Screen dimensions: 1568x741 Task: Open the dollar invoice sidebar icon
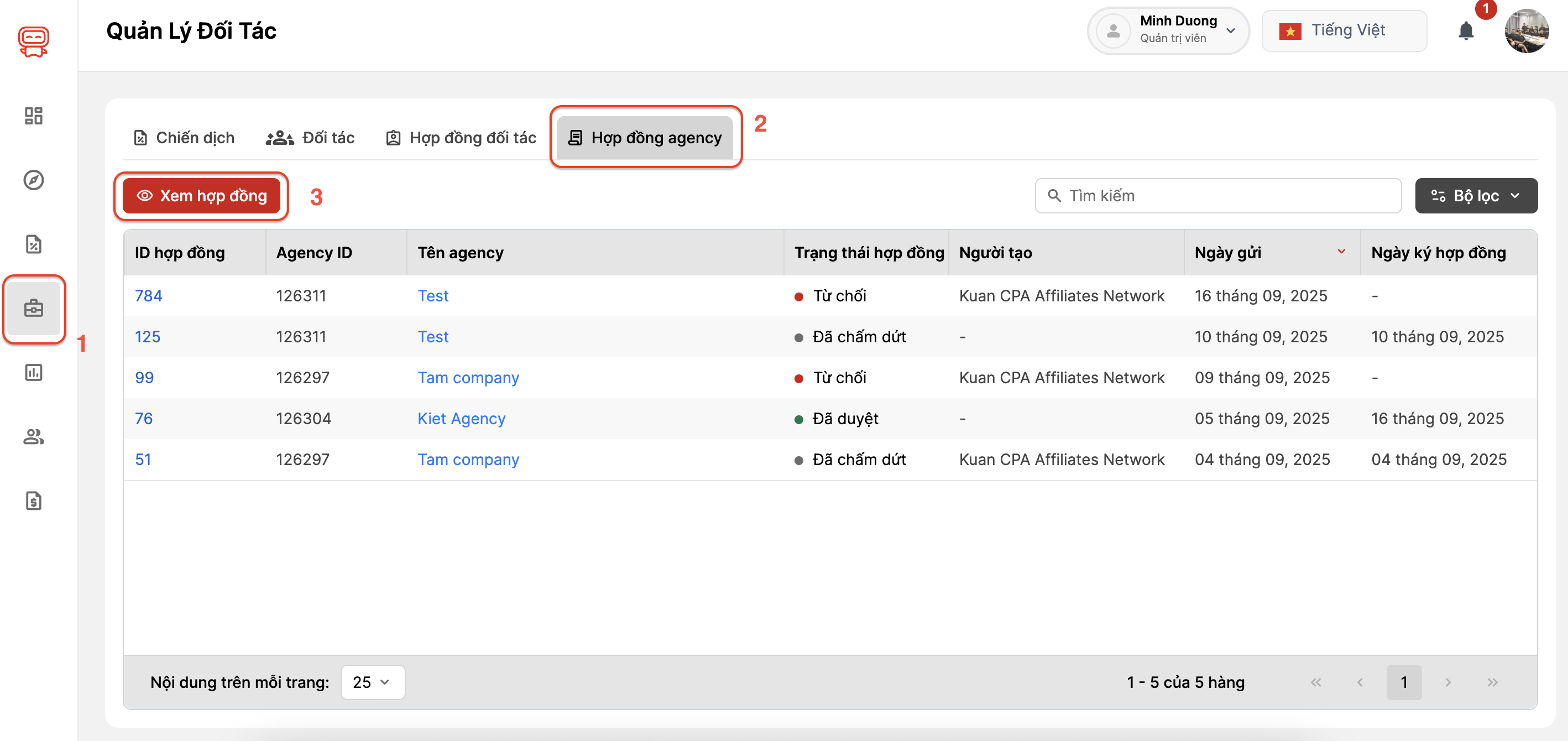[34, 501]
